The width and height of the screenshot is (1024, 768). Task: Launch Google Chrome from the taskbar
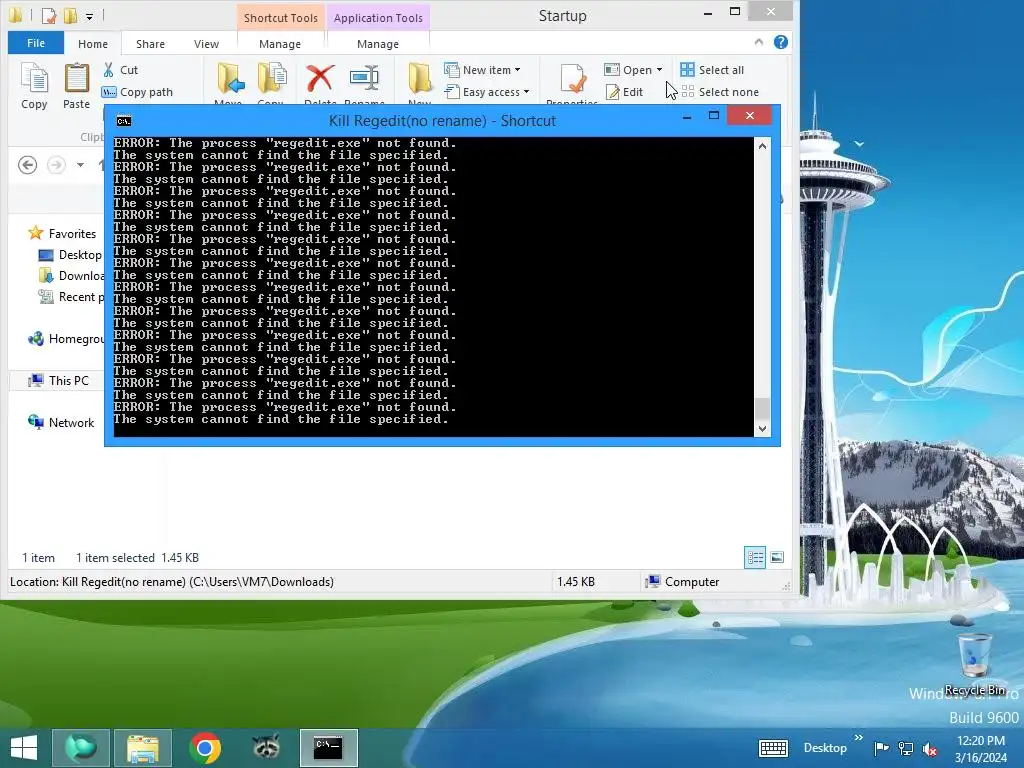pos(205,748)
